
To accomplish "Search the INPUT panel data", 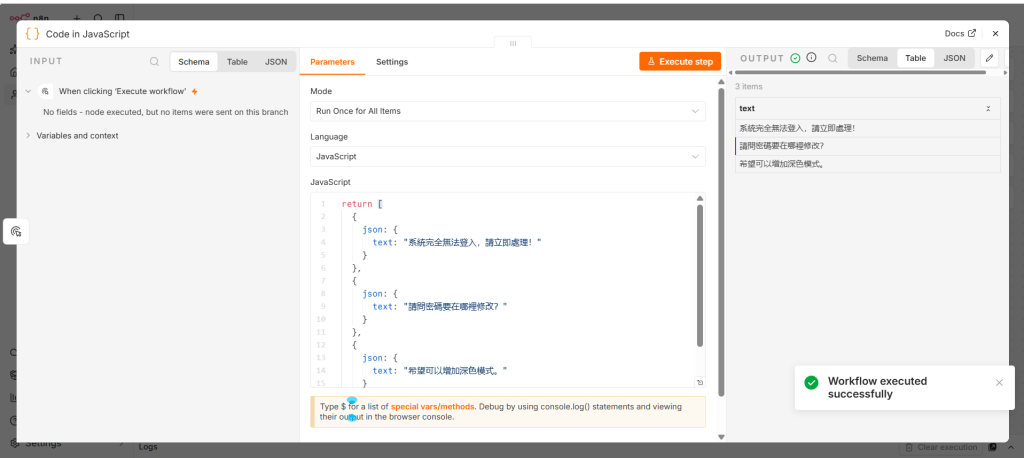I will [x=154, y=61].
